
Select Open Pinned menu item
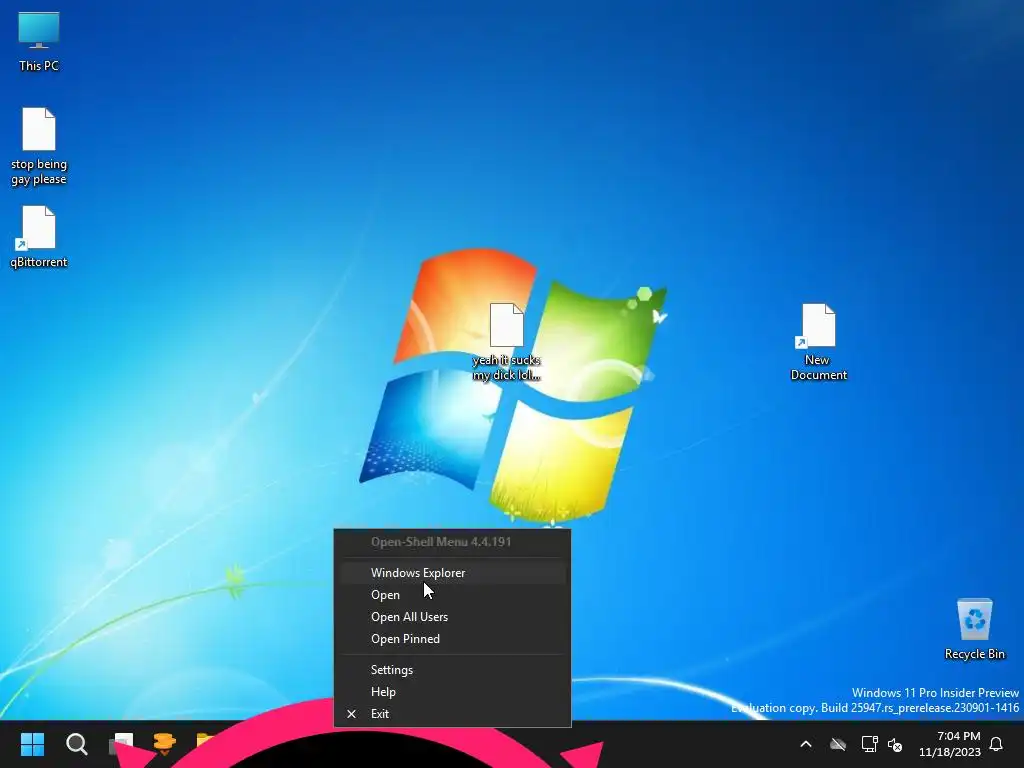click(x=453, y=639)
